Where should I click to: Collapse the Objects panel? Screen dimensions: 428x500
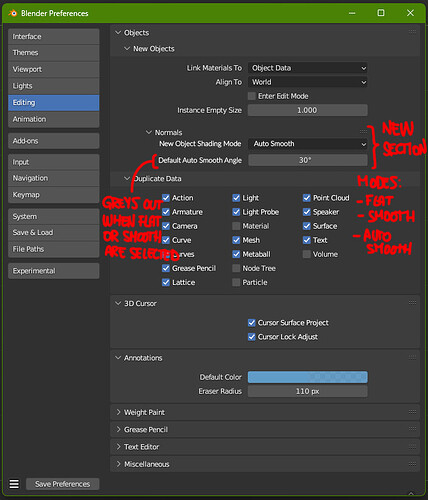pyautogui.click(x=118, y=33)
